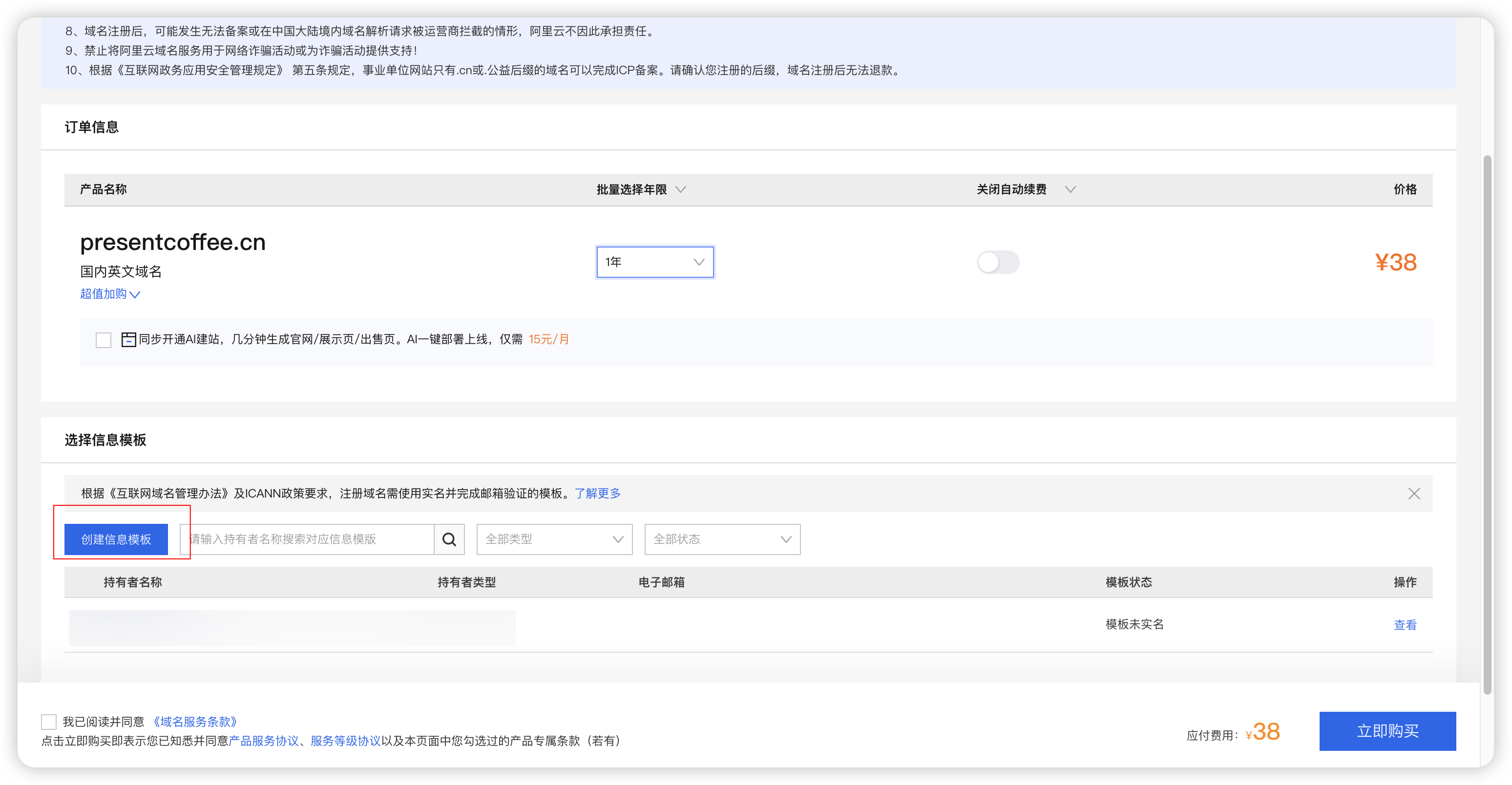The image size is (1512, 785).
Task: Toggle the auto-renewal switch for presentcoffee.cn
Action: click(x=998, y=262)
